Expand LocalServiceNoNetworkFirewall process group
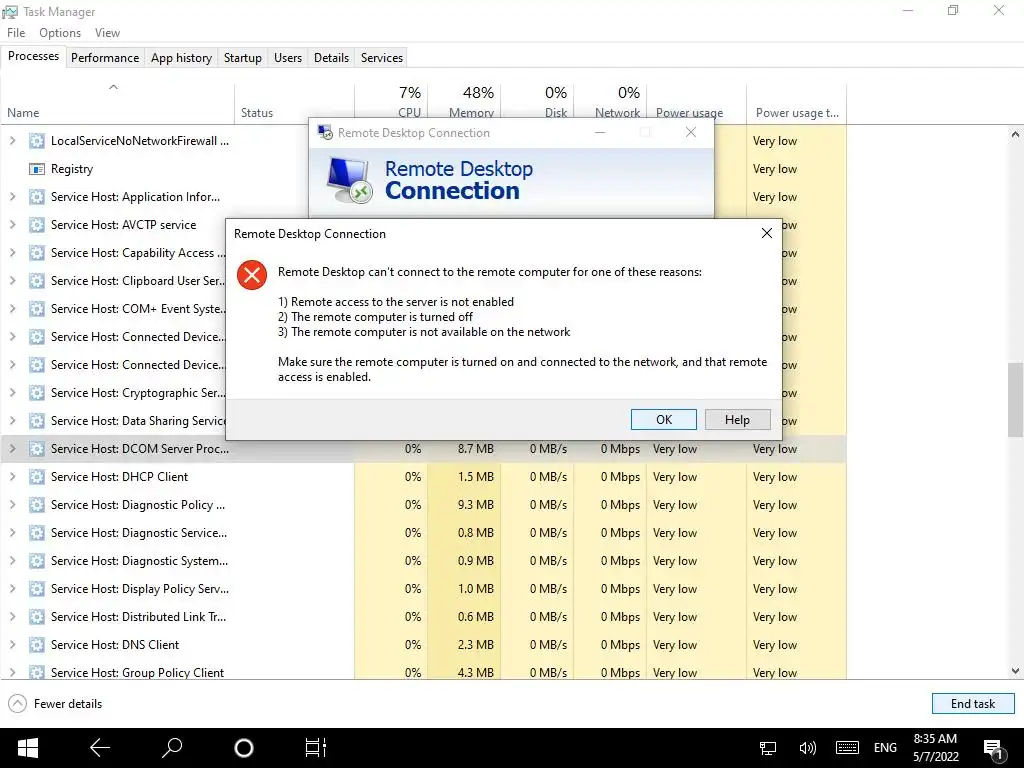 12,140
